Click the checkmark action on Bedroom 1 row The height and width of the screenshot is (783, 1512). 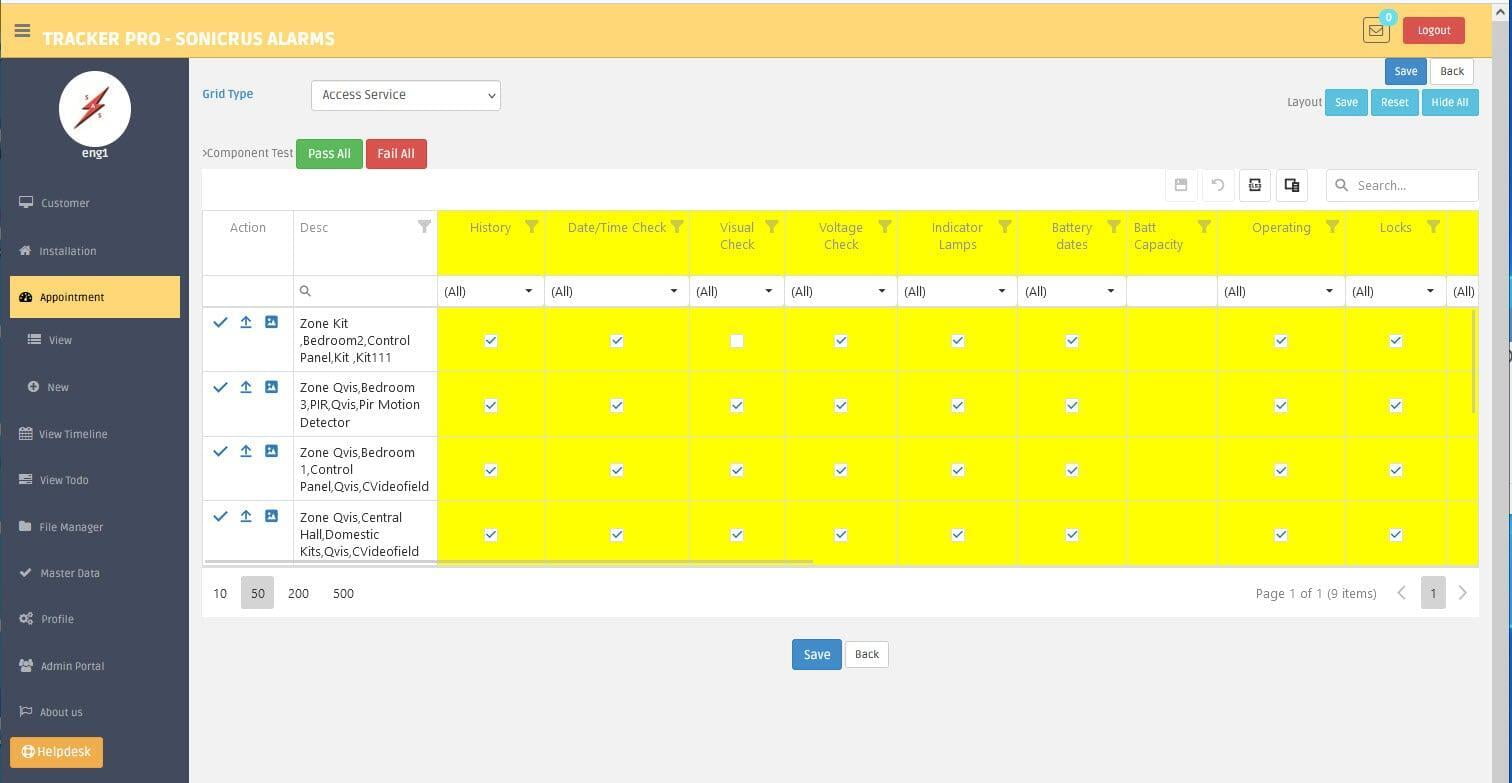[x=220, y=451]
